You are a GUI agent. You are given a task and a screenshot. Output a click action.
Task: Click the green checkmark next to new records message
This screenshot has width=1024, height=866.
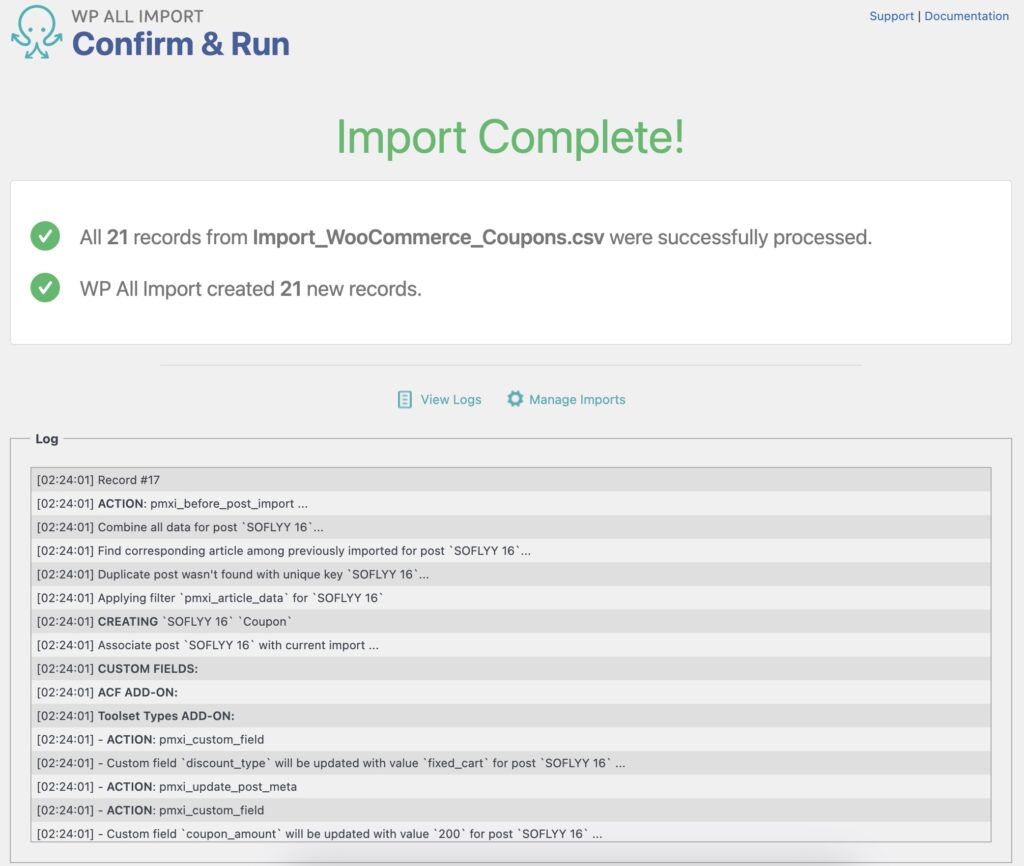click(45, 288)
